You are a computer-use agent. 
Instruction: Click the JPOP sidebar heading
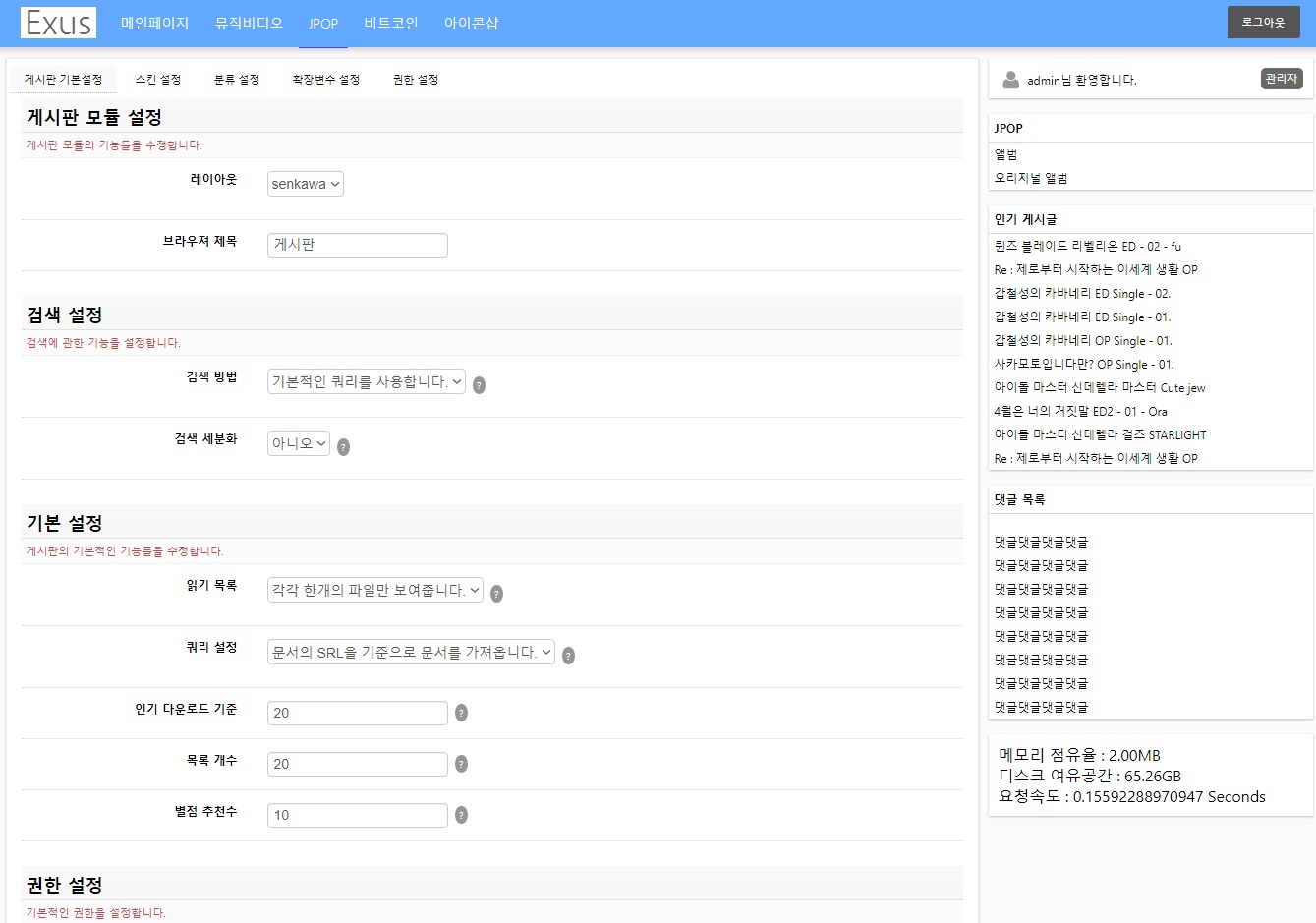point(1008,129)
